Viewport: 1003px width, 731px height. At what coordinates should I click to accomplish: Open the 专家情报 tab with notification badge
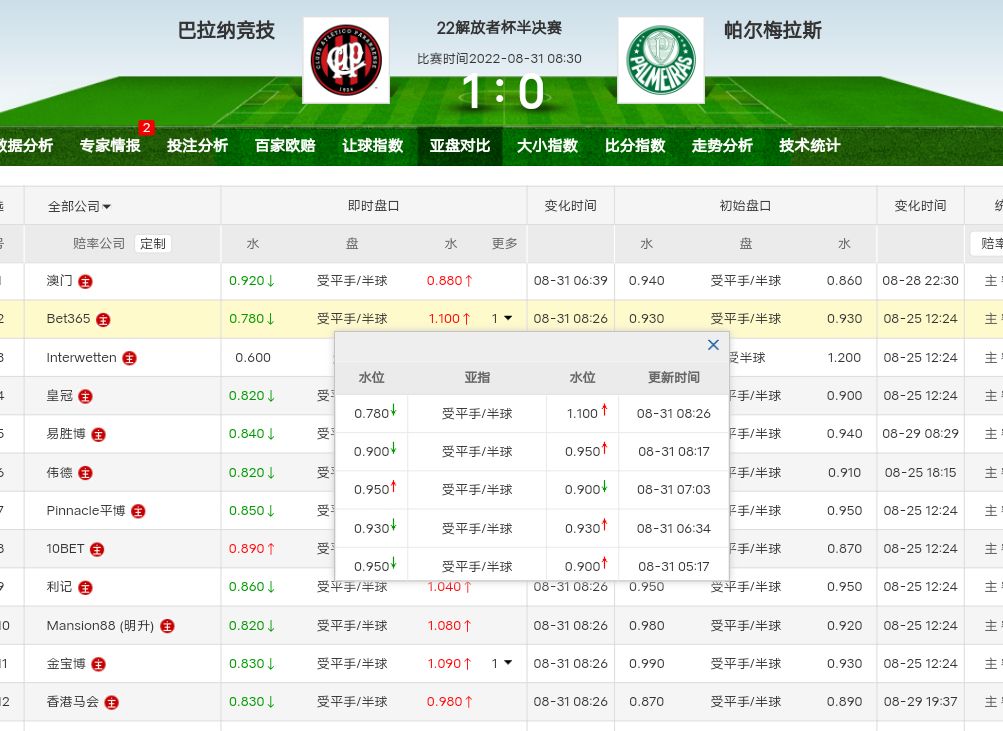coord(110,145)
